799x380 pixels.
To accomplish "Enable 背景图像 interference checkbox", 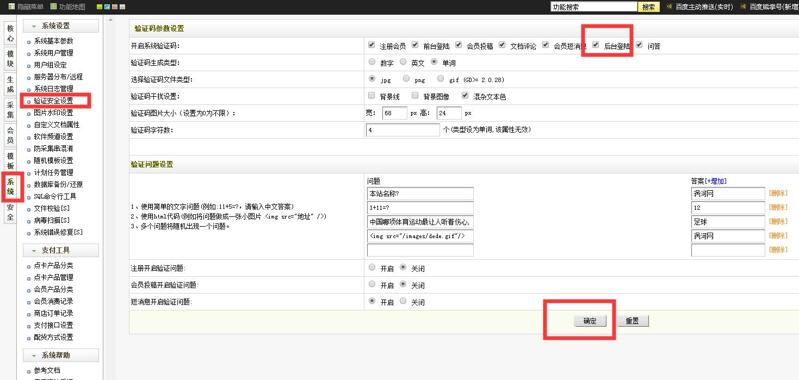I will pyautogui.click(x=415, y=96).
